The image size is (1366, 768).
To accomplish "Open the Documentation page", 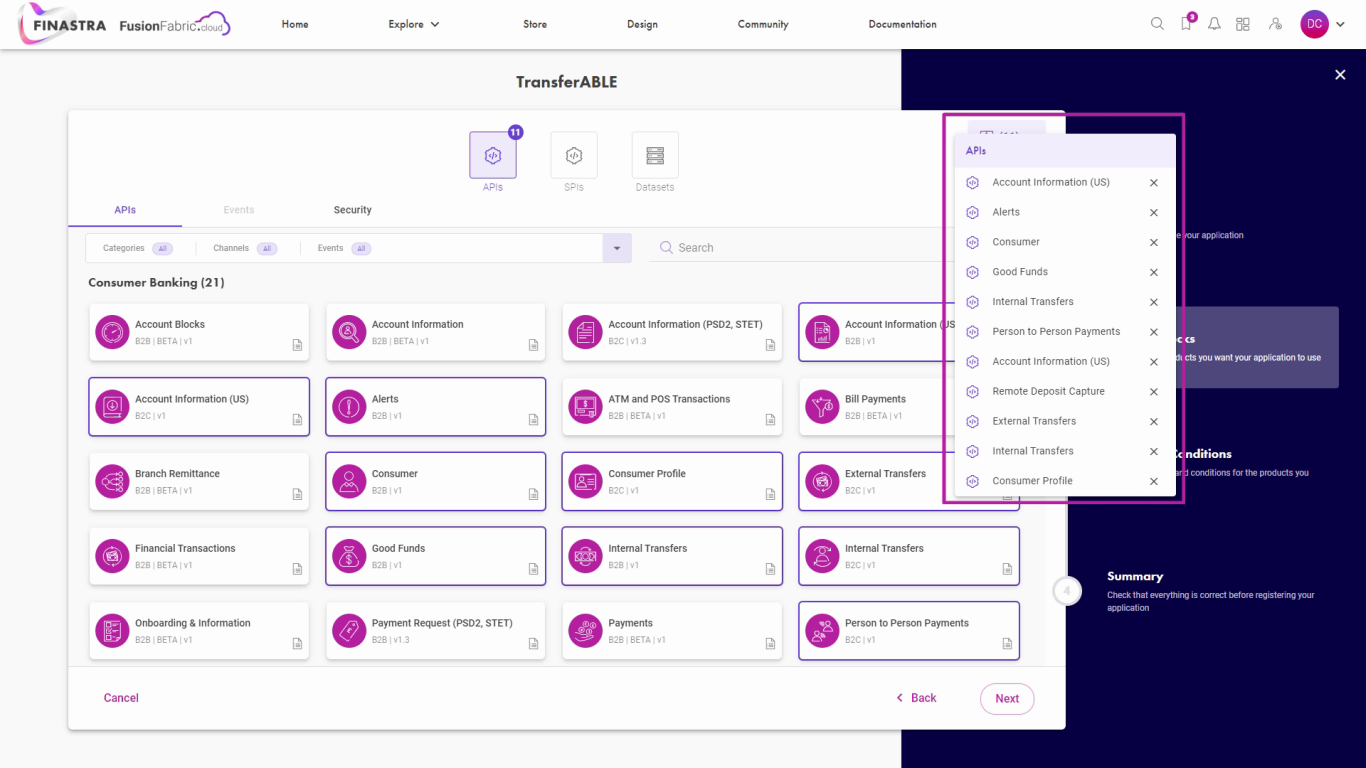I will (x=902, y=24).
